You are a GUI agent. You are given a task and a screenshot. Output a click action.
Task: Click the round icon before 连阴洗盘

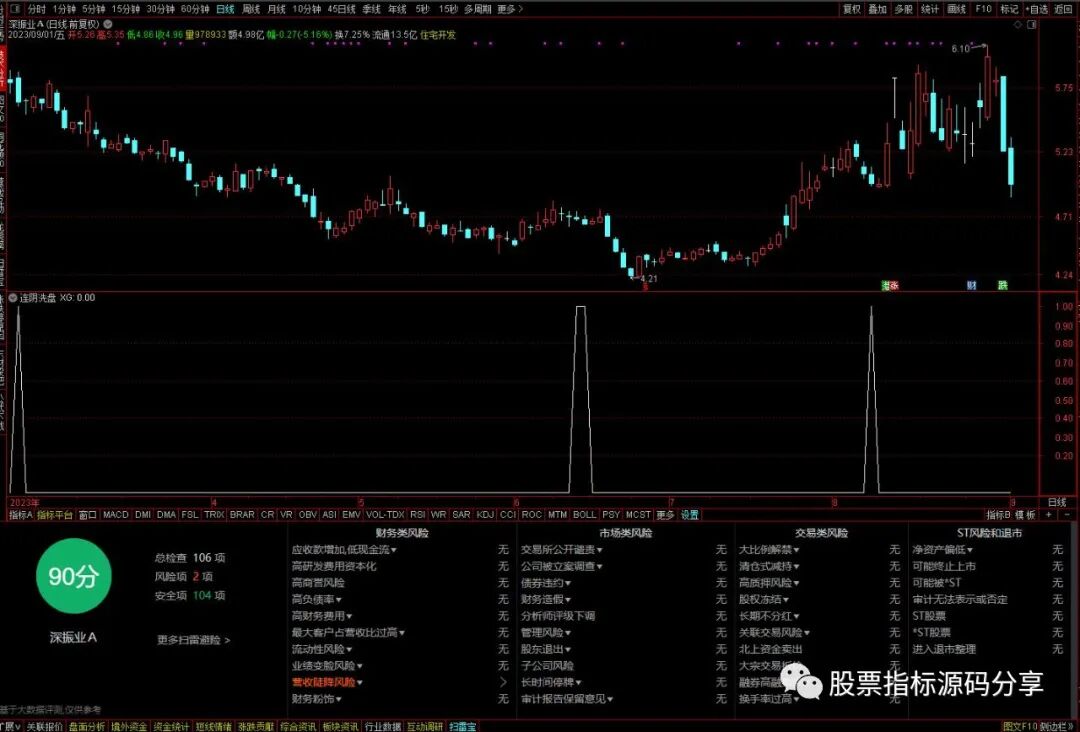12,298
